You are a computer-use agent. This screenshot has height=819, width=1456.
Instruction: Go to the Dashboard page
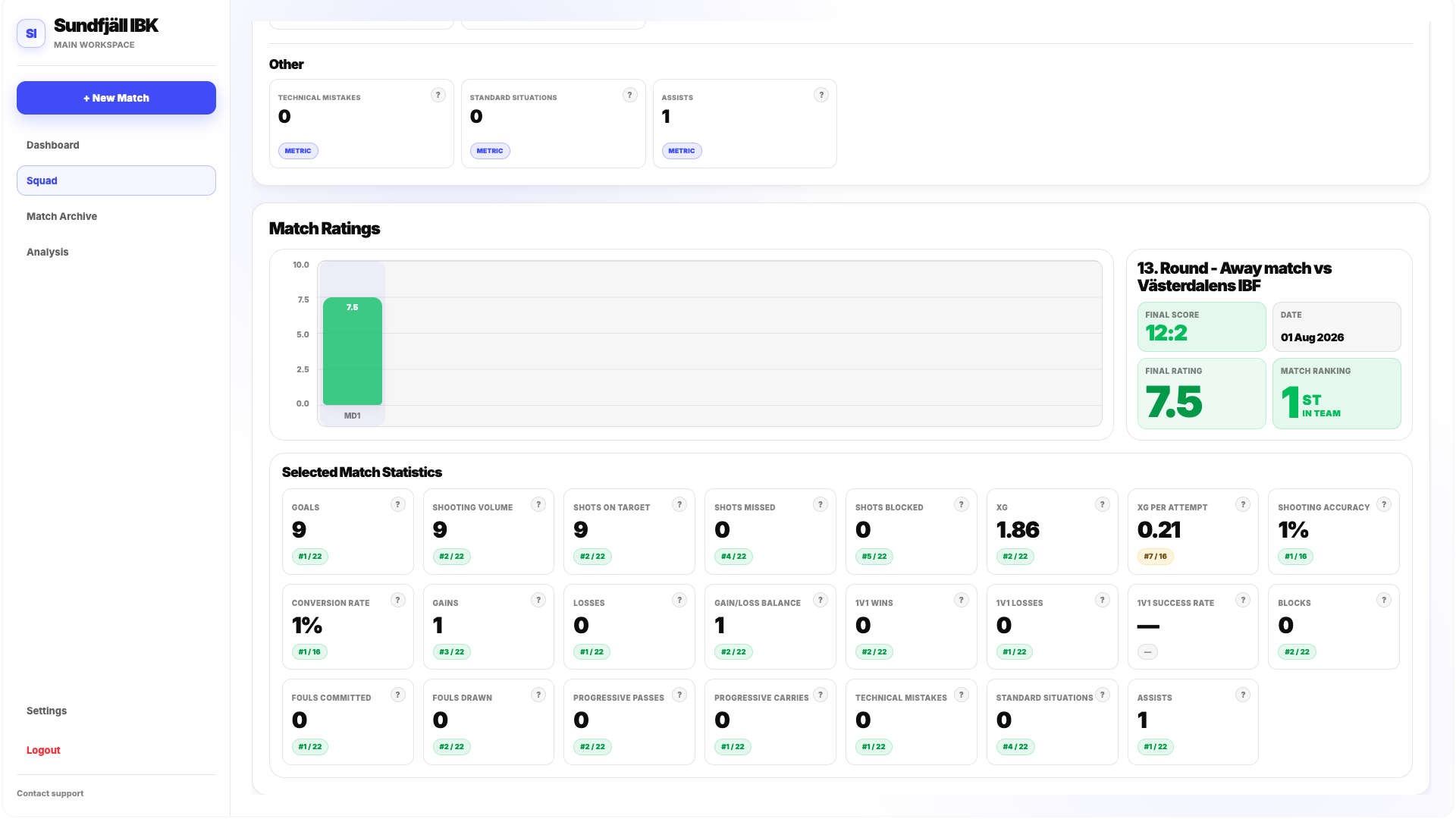click(x=116, y=145)
